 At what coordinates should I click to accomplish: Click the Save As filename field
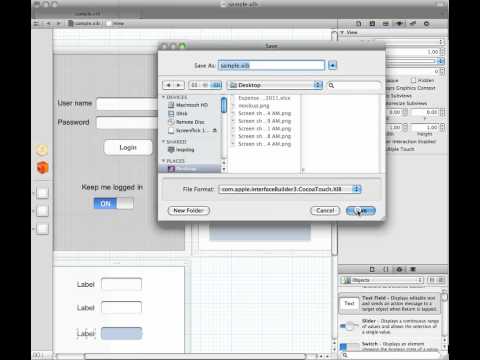click(x=271, y=65)
